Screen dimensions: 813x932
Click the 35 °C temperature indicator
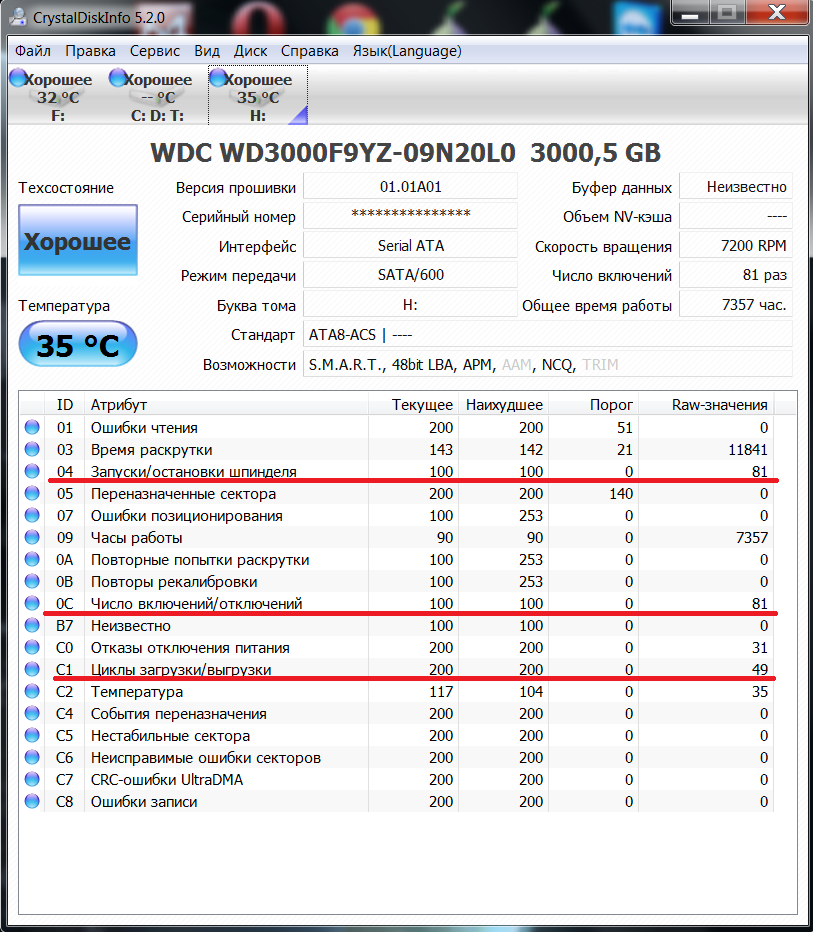coord(78,345)
